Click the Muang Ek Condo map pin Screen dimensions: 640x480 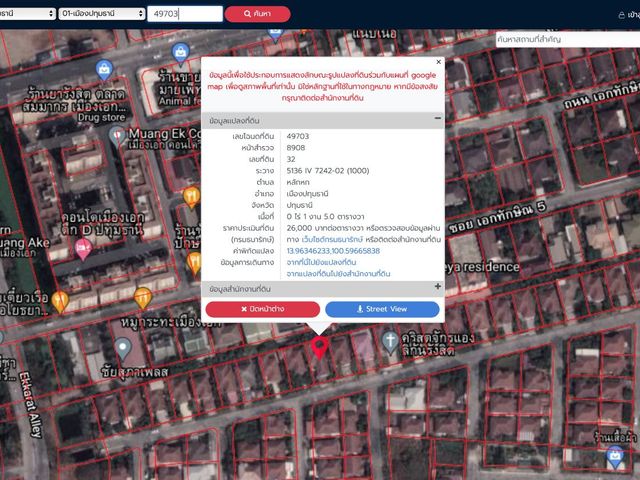[x=117, y=136]
